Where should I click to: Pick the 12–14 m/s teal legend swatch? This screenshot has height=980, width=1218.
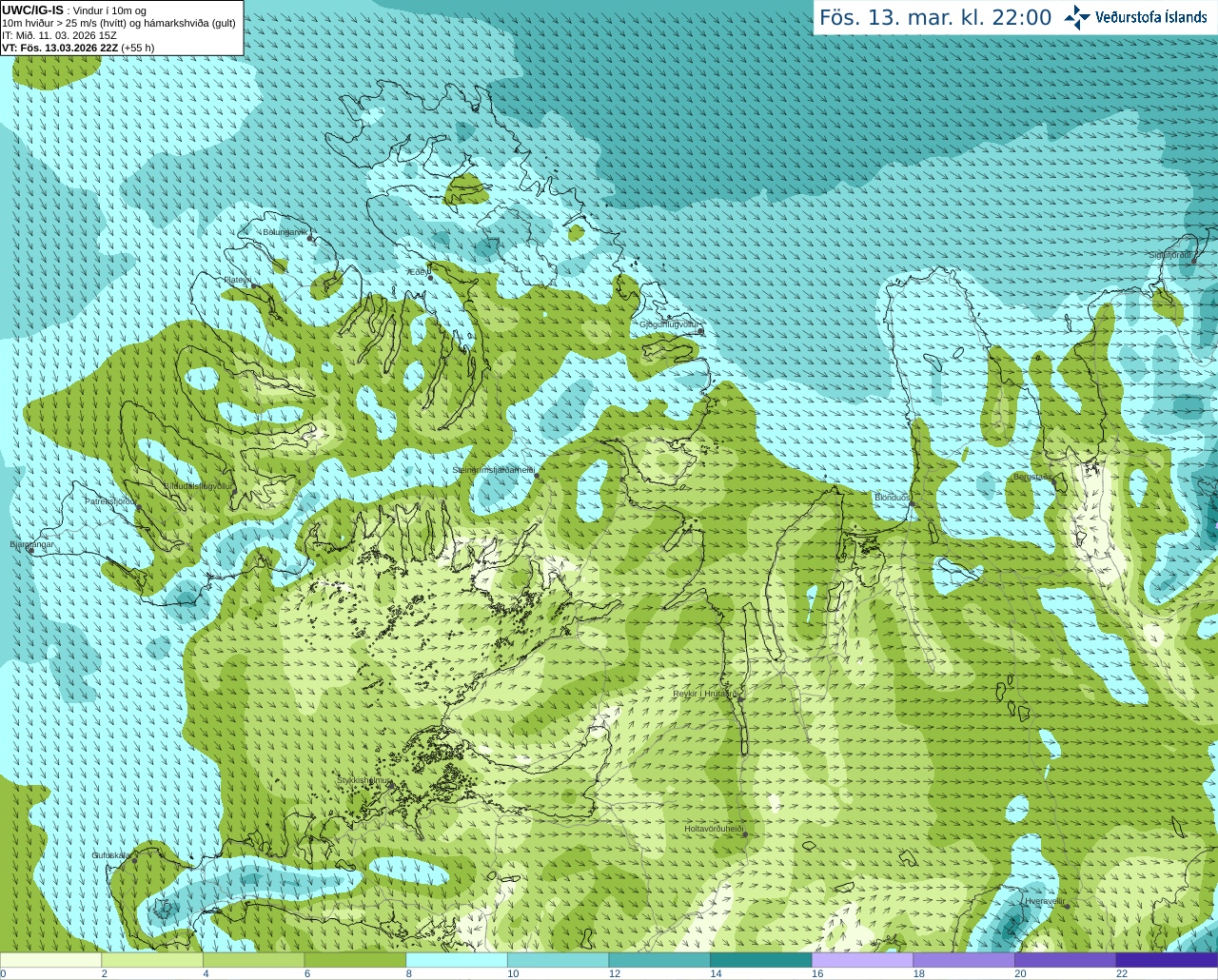(x=659, y=960)
